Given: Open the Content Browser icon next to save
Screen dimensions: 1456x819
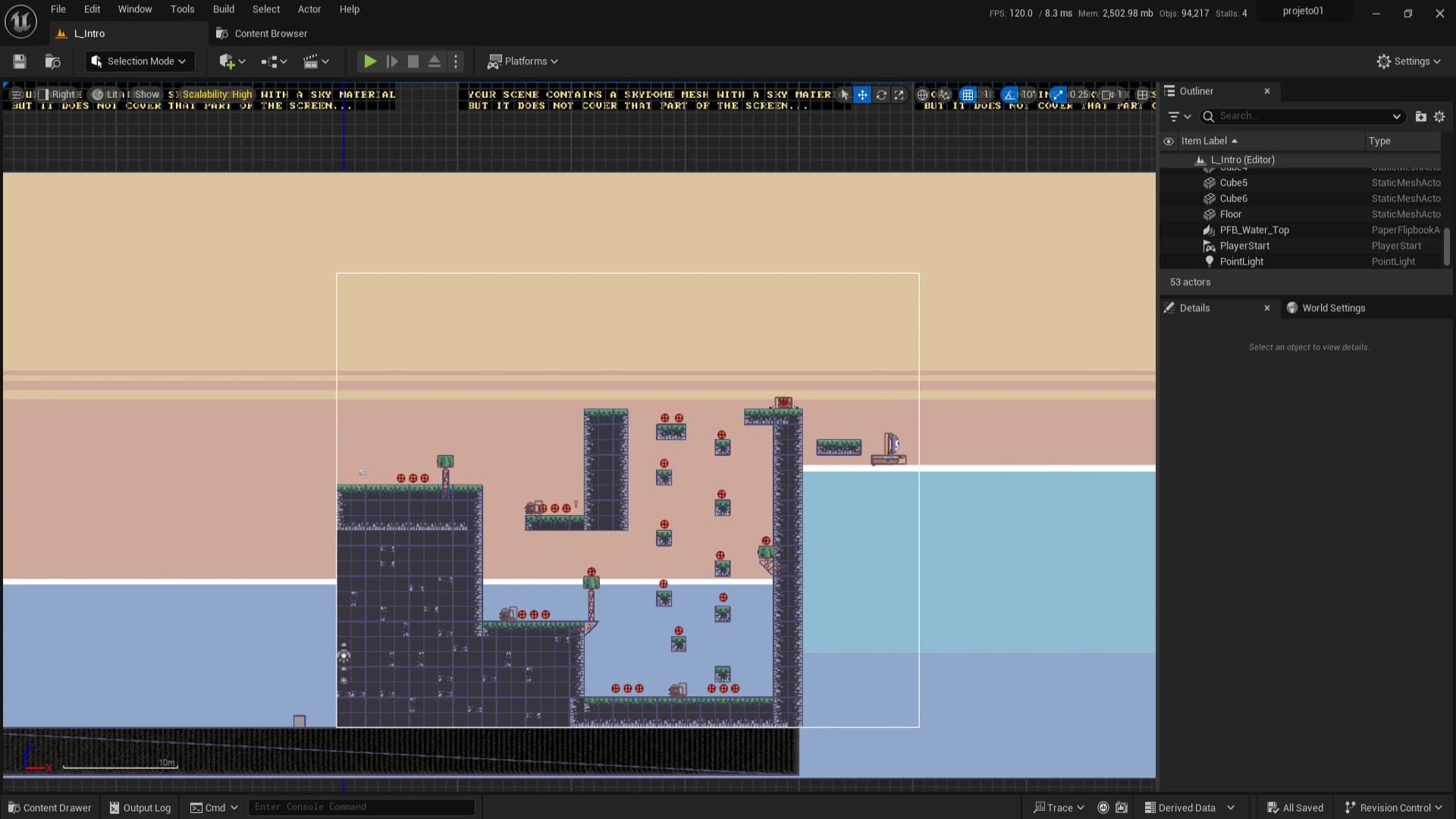Looking at the screenshot, I should 52,61.
